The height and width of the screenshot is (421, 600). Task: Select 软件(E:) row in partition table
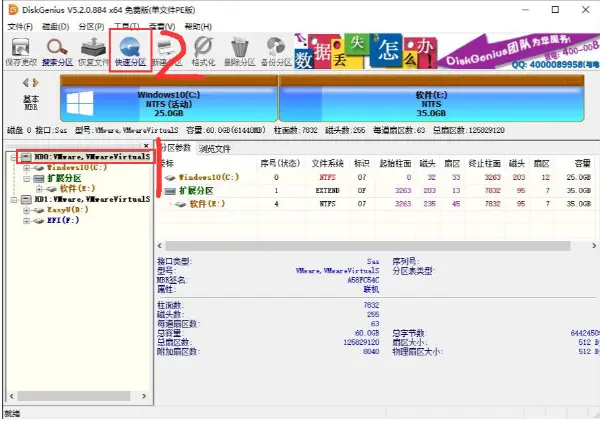378,204
